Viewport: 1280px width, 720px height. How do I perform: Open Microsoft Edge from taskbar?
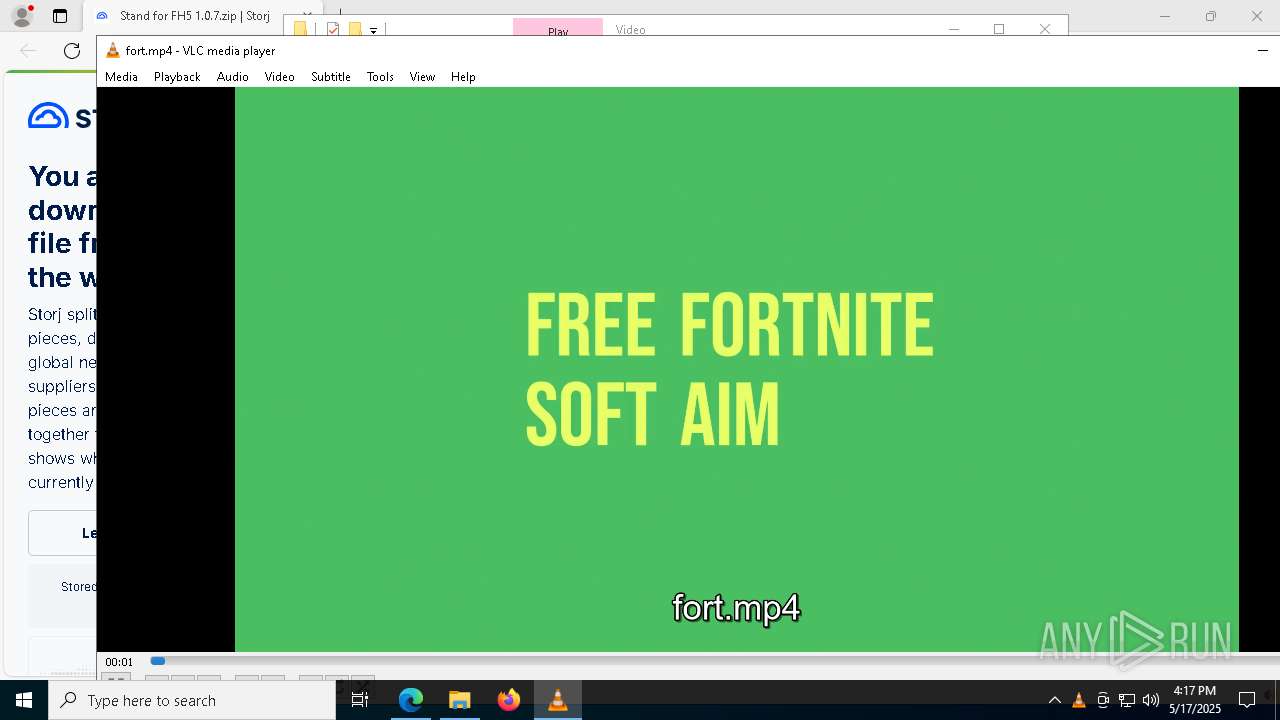coord(411,700)
